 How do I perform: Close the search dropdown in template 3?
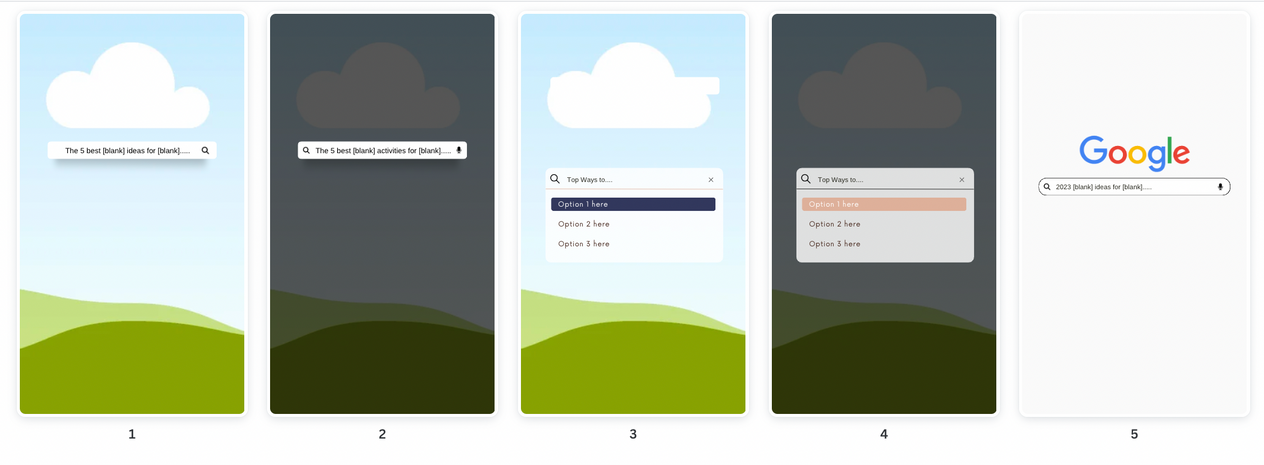(711, 180)
